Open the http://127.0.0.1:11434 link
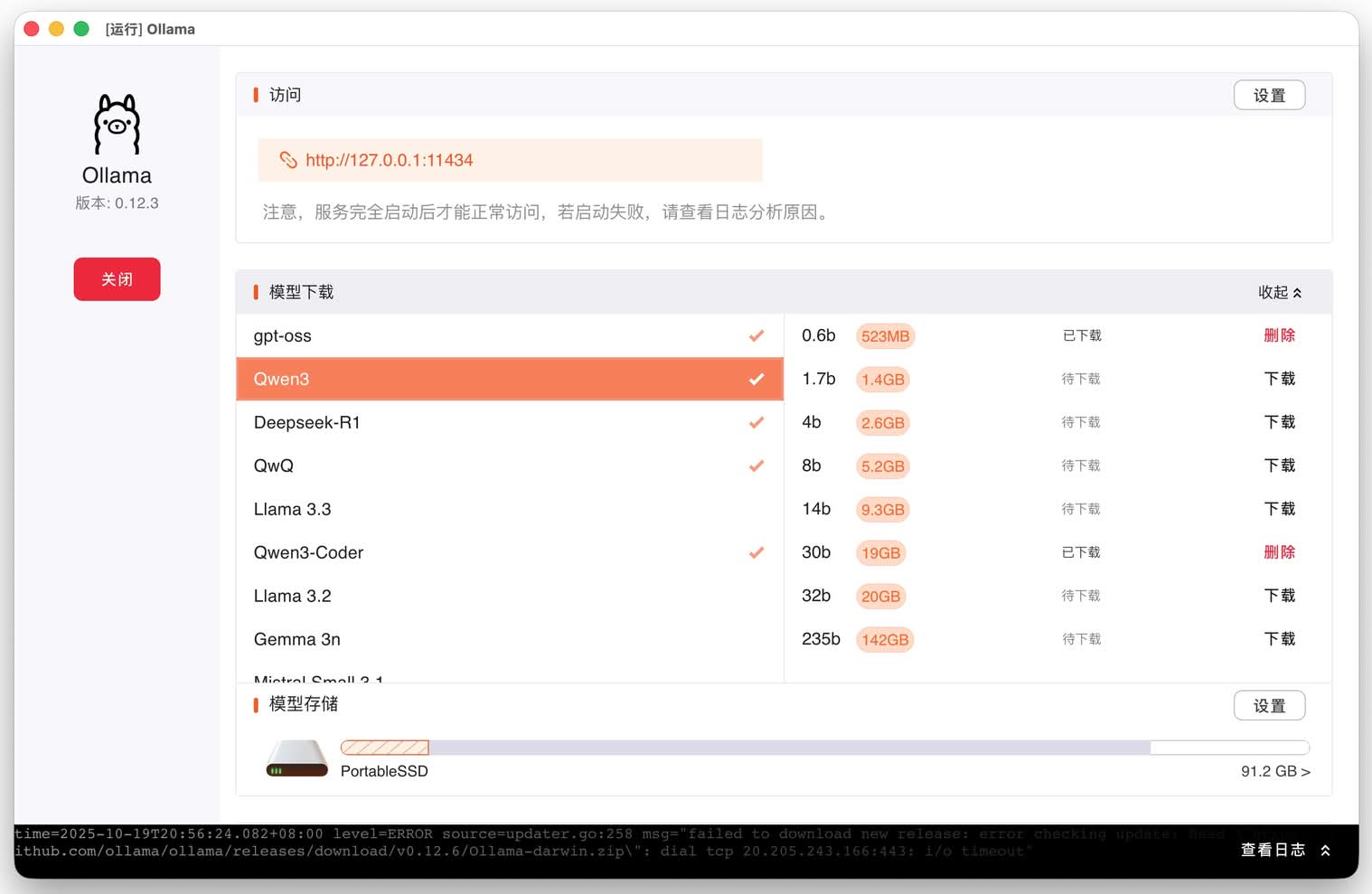 (390, 160)
